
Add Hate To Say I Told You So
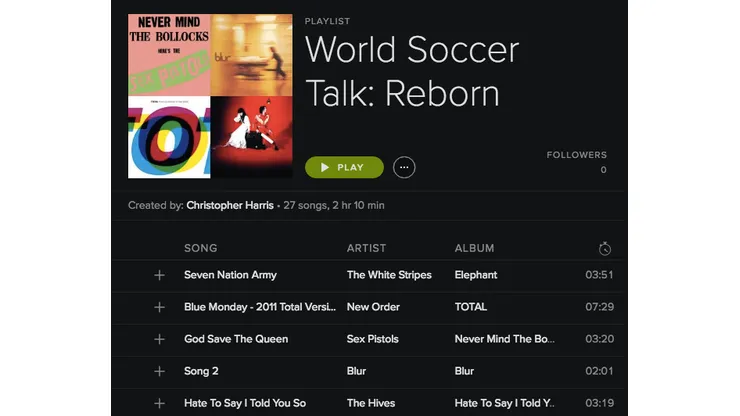159,403
